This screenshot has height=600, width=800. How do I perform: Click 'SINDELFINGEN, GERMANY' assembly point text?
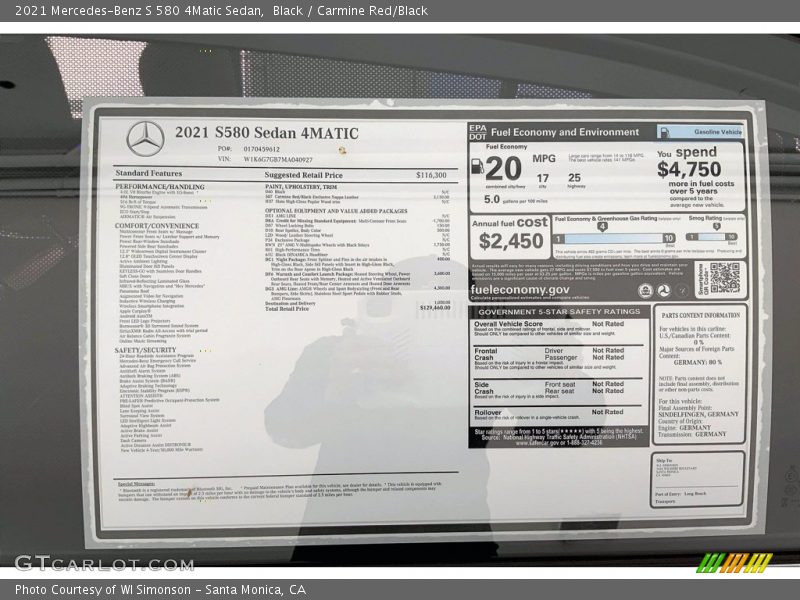click(x=698, y=414)
